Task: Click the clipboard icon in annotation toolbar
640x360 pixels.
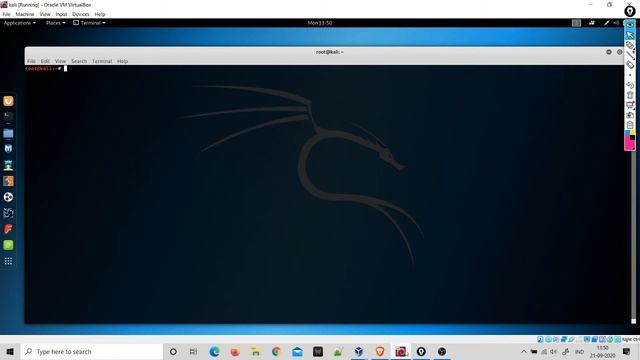Action: click(x=630, y=125)
